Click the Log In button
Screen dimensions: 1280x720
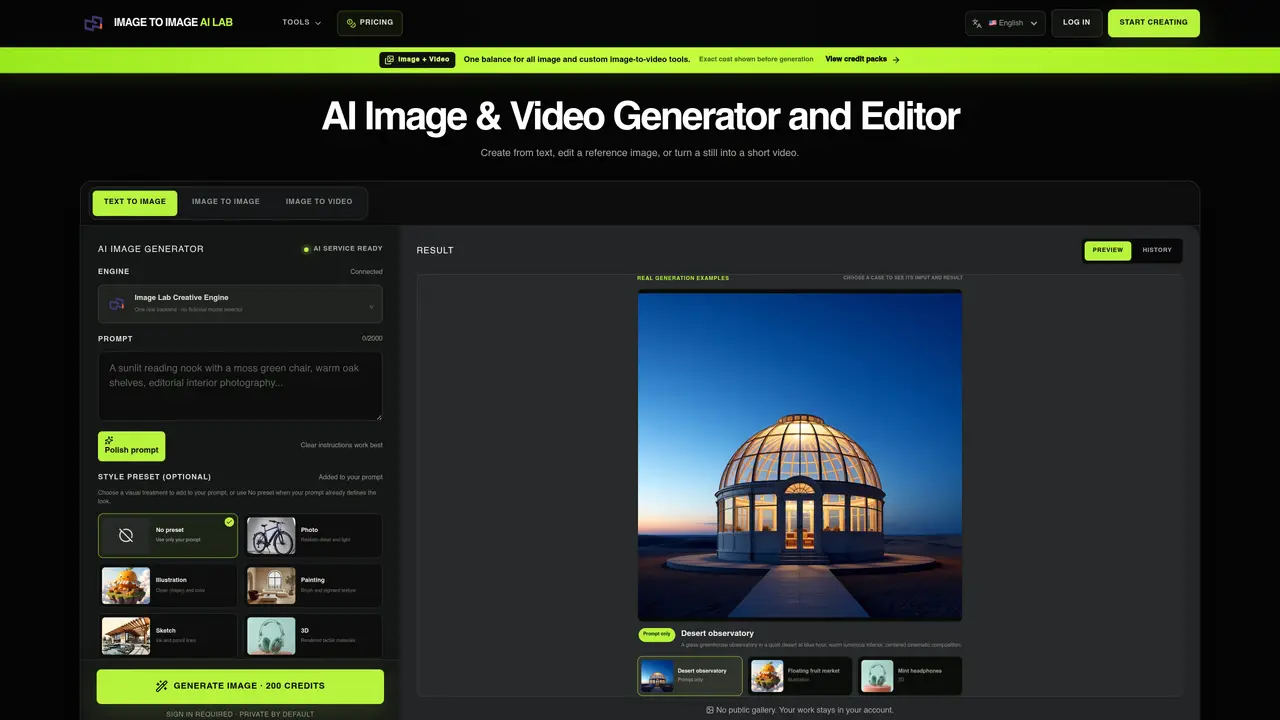tap(1077, 23)
